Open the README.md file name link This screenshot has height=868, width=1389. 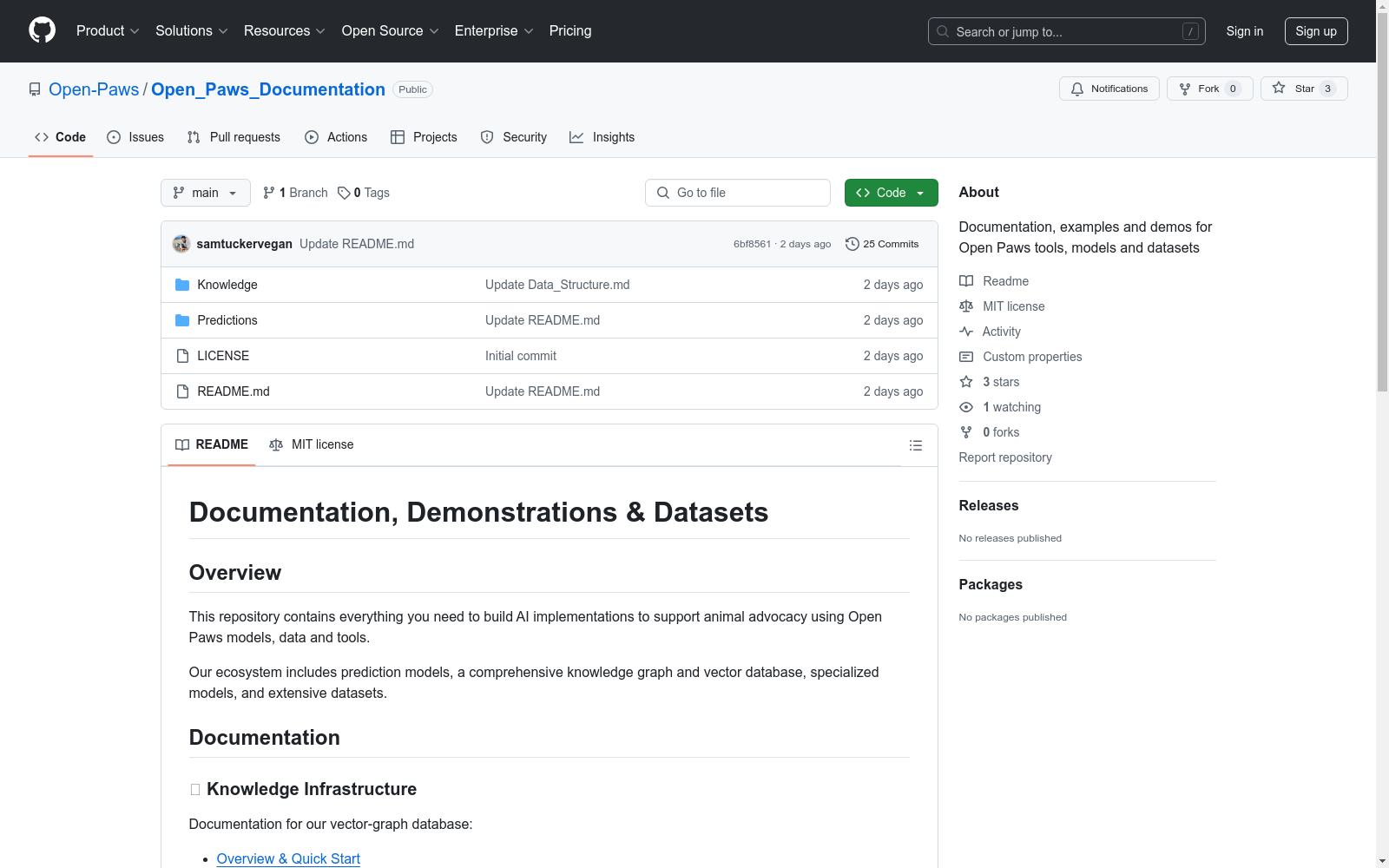point(234,391)
